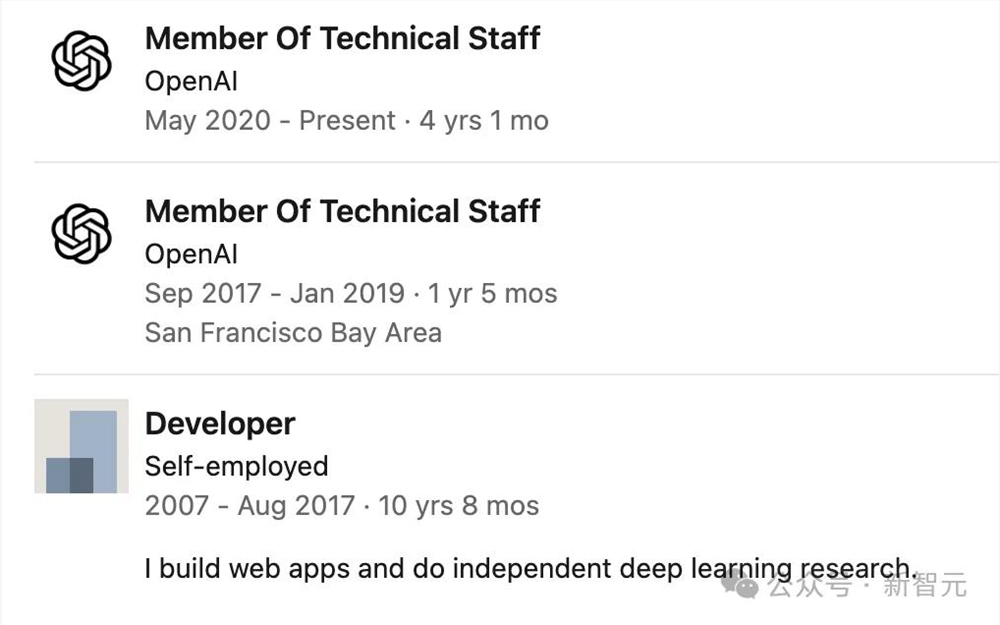Image resolution: width=1000 pixels, height=625 pixels.
Task: Click OpenAI company name under May 2020 role
Action: (x=191, y=82)
